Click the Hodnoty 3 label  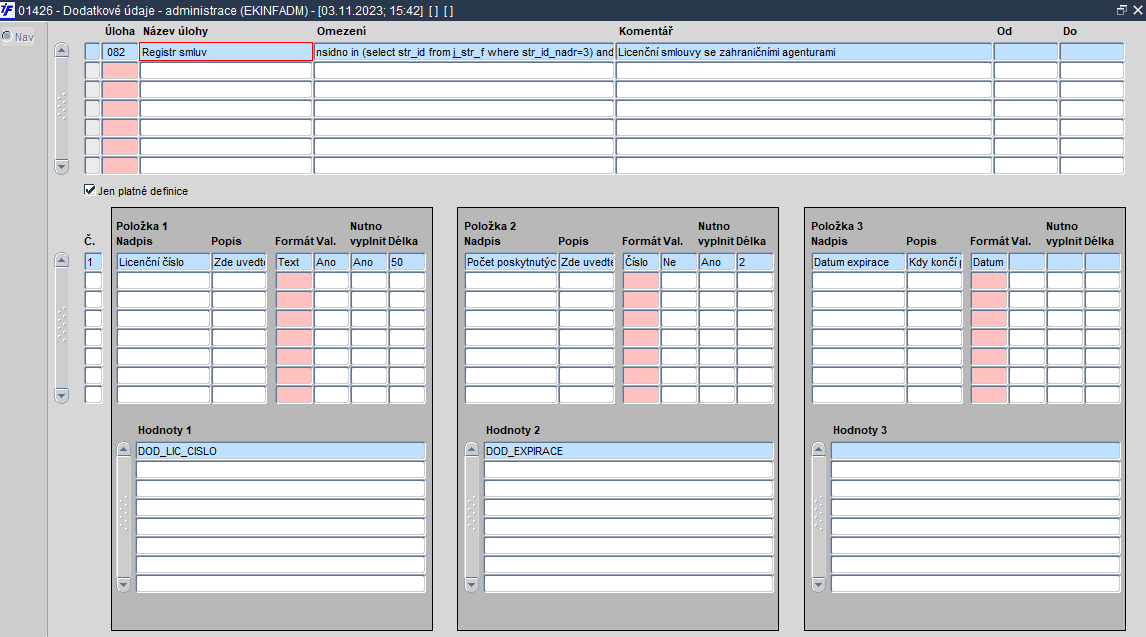[x=860, y=430]
